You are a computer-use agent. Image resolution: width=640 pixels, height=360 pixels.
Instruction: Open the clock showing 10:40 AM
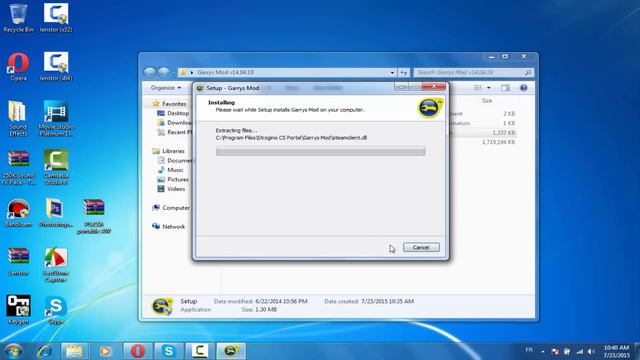pos(616,351)
